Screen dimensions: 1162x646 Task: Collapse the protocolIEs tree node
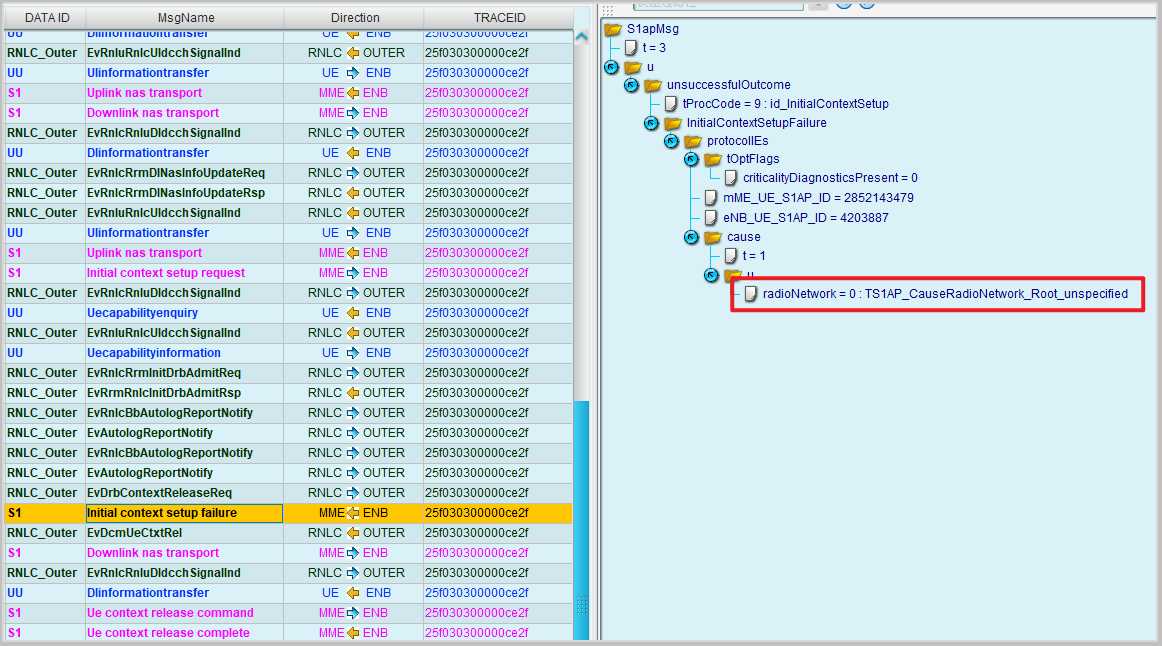[671, 141]
